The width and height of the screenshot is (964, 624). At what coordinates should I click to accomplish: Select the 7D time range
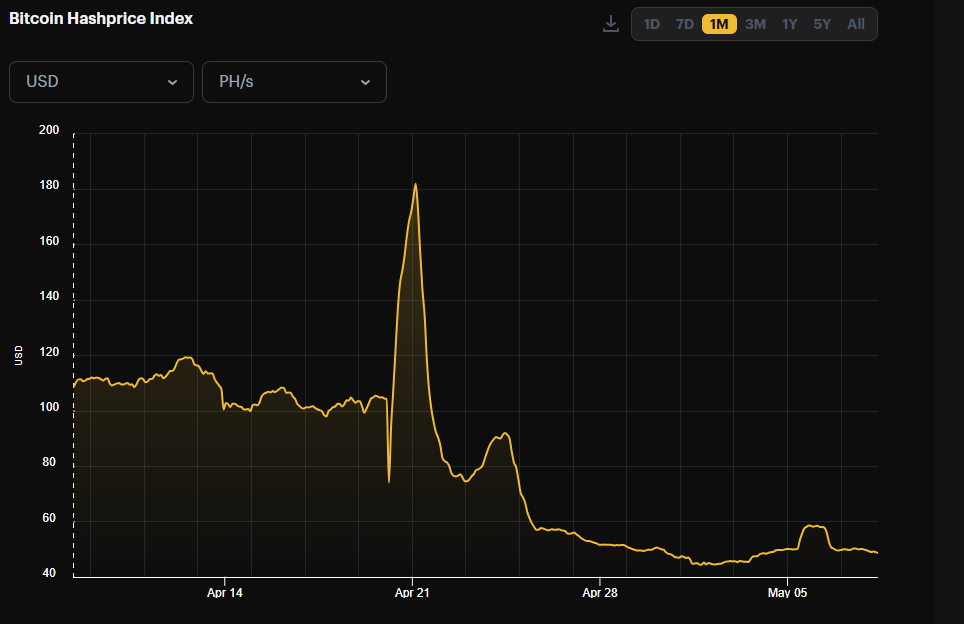(x=685, y=24)
